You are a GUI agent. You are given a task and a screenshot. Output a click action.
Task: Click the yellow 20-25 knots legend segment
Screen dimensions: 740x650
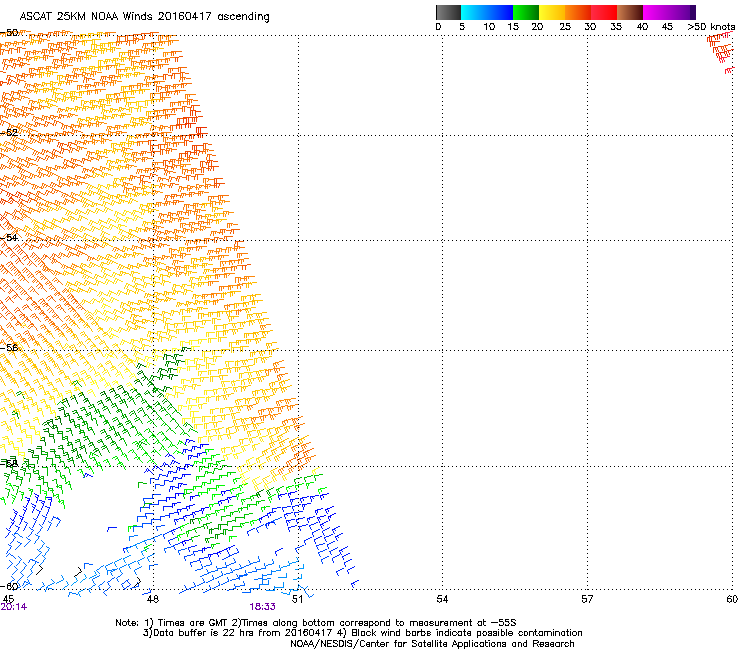tap(552, 12)
